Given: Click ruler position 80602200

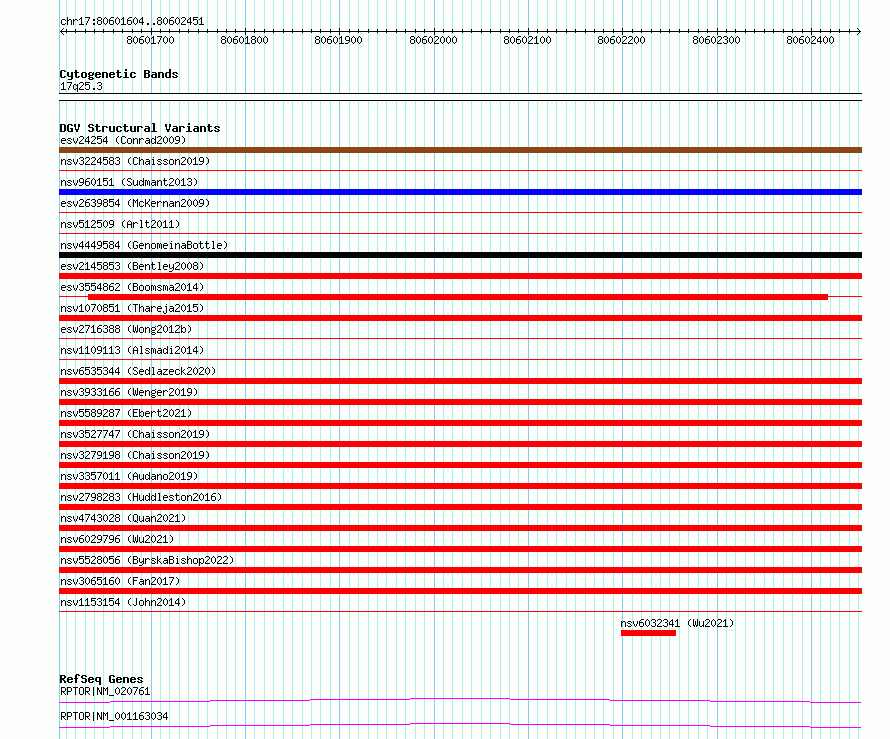Looking at the screenshot, I should point(622,40).
